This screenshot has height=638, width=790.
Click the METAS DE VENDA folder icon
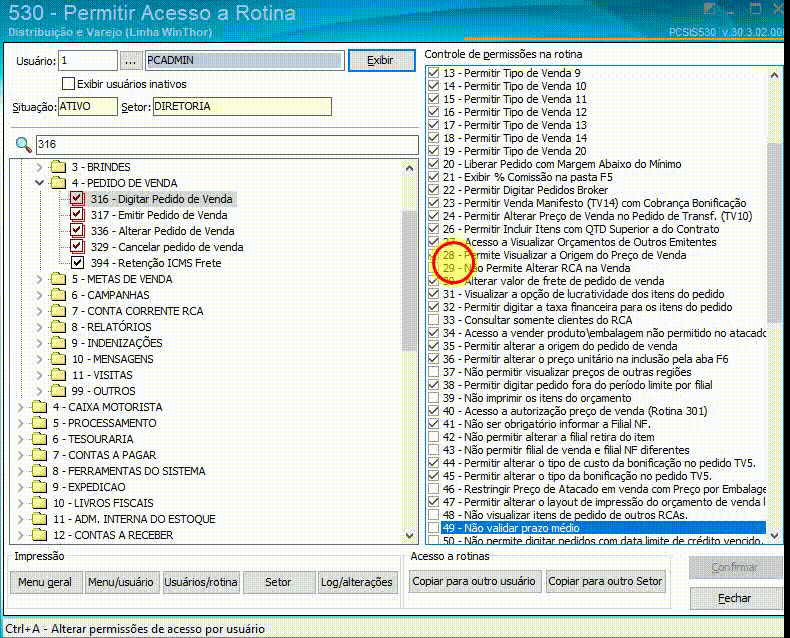click(x=58, y=279)
